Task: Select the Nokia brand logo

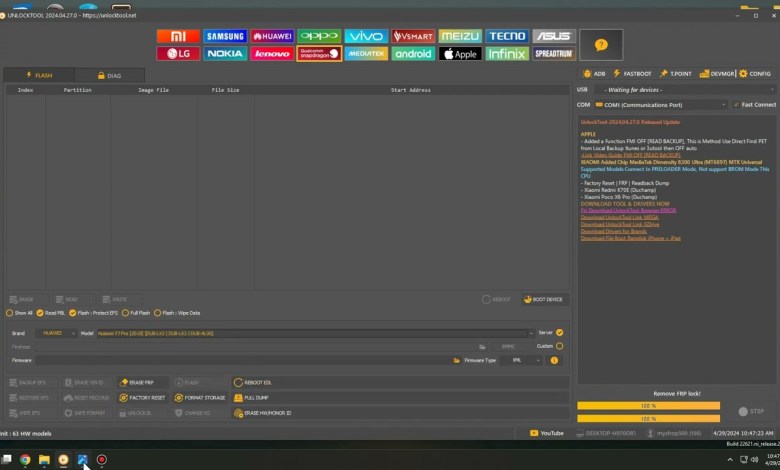Action: coord(225,53)
